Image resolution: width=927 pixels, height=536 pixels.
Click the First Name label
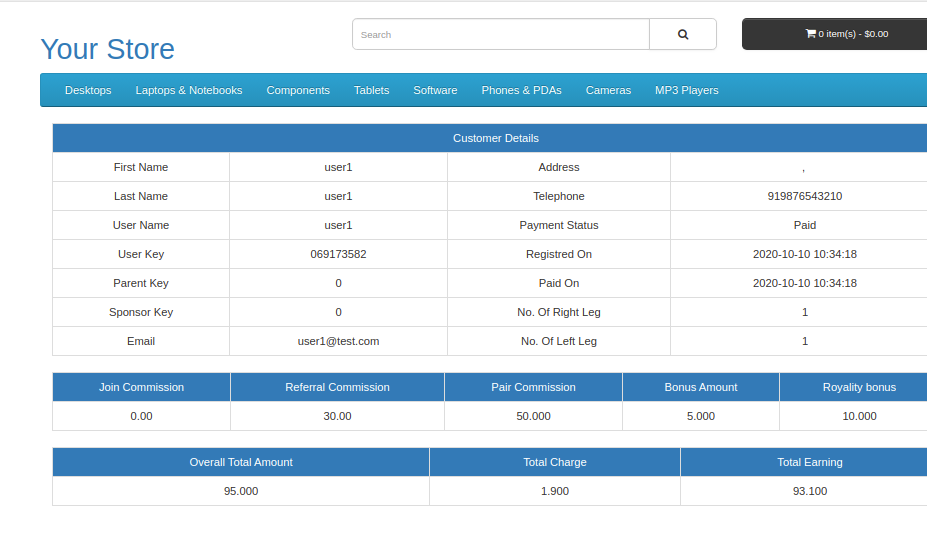click(x=141, y=167)
